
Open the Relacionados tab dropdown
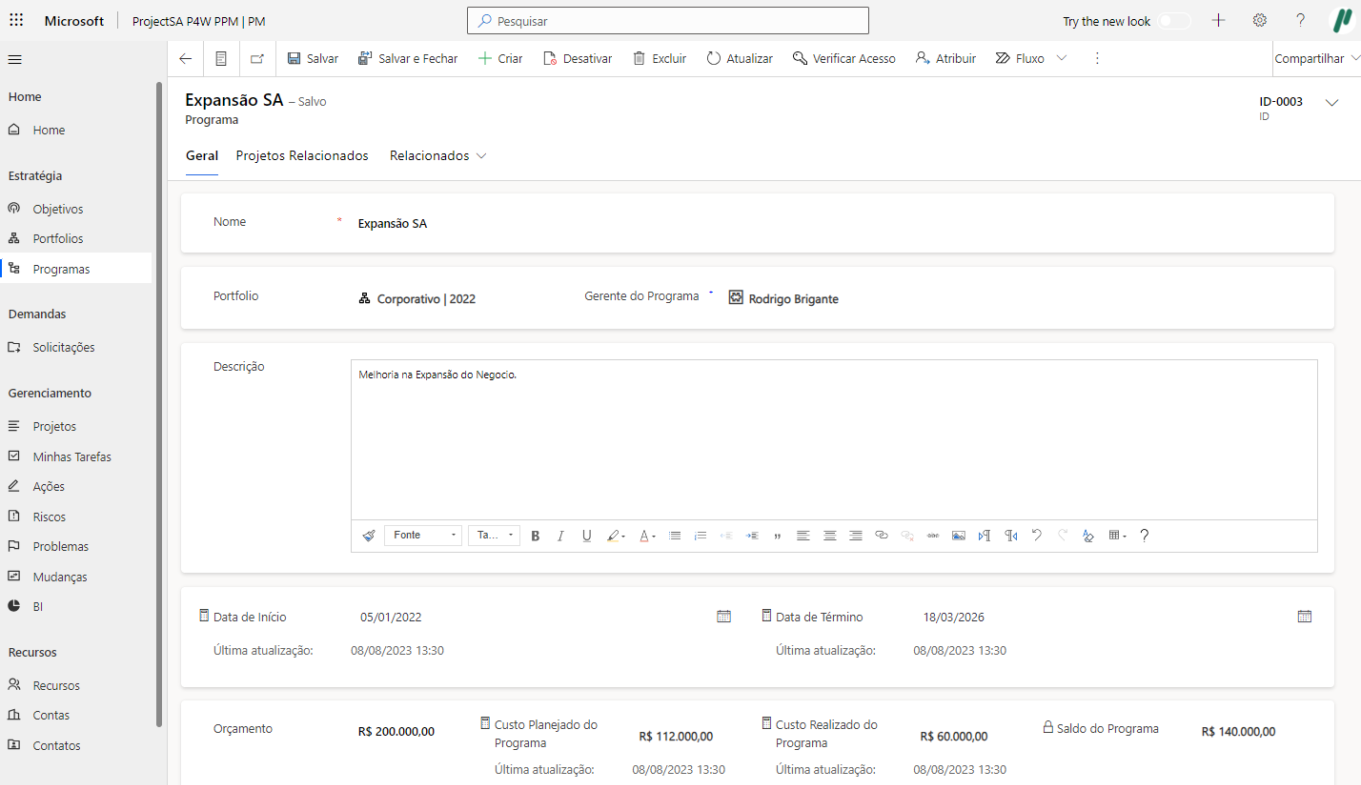438,156
